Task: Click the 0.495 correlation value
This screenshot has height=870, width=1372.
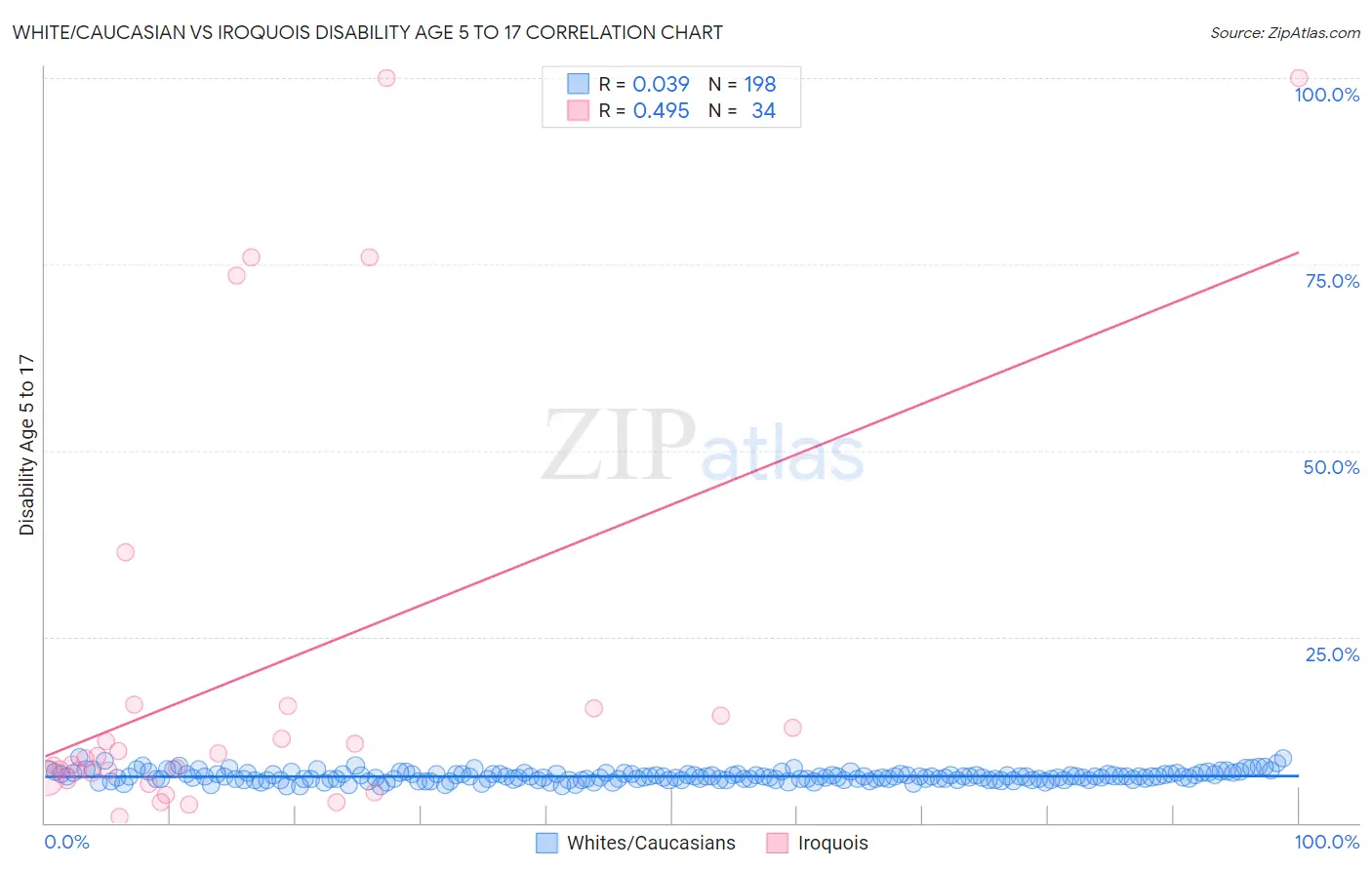Action: coord(661,110)
